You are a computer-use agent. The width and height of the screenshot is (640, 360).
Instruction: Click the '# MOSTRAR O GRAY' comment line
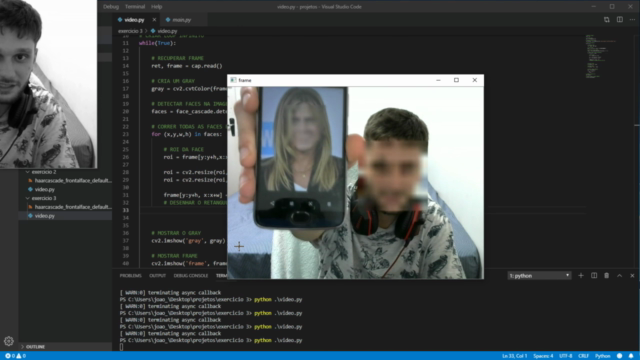pos(176,233)
